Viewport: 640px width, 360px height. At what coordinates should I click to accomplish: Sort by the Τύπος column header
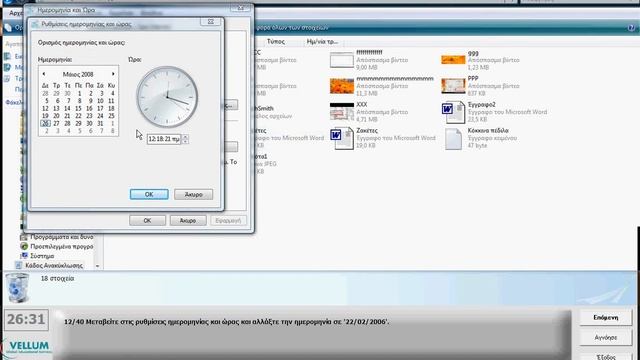click(276, 42)
